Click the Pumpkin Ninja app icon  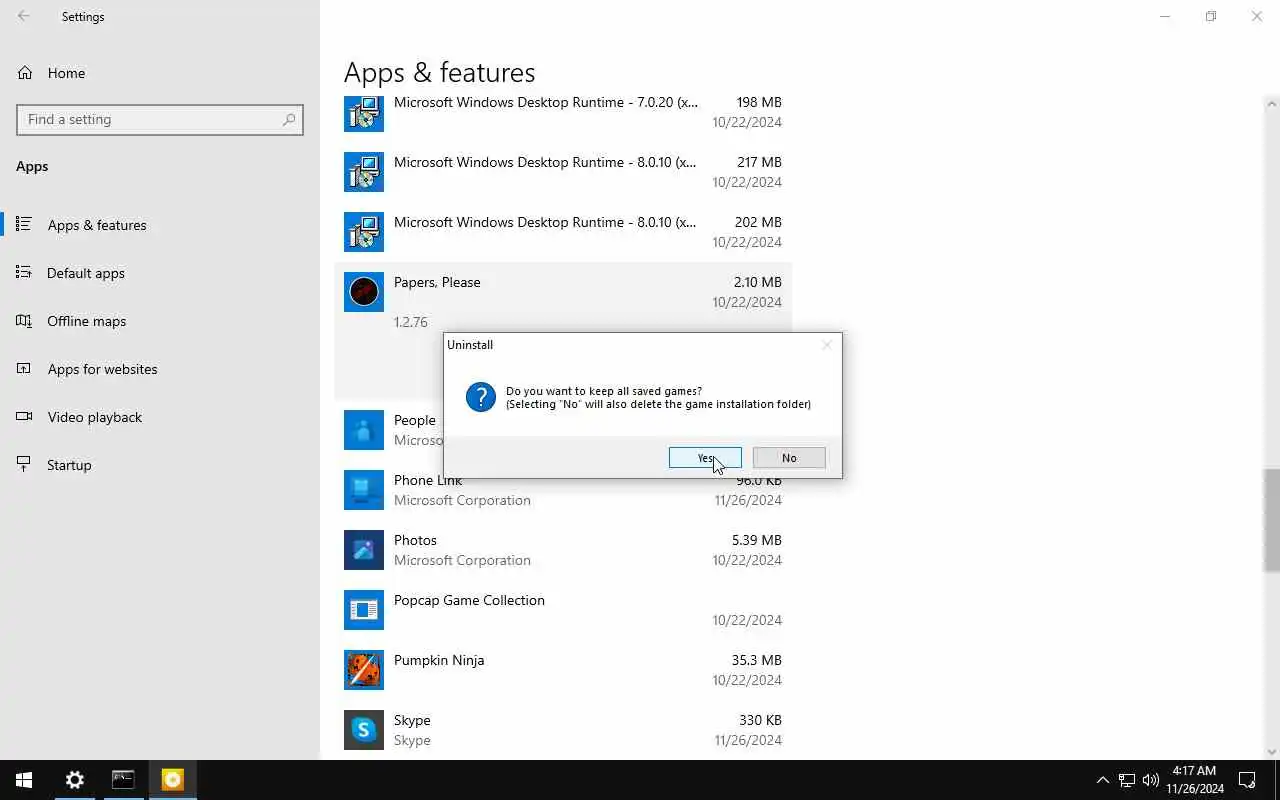click(364, 670)
